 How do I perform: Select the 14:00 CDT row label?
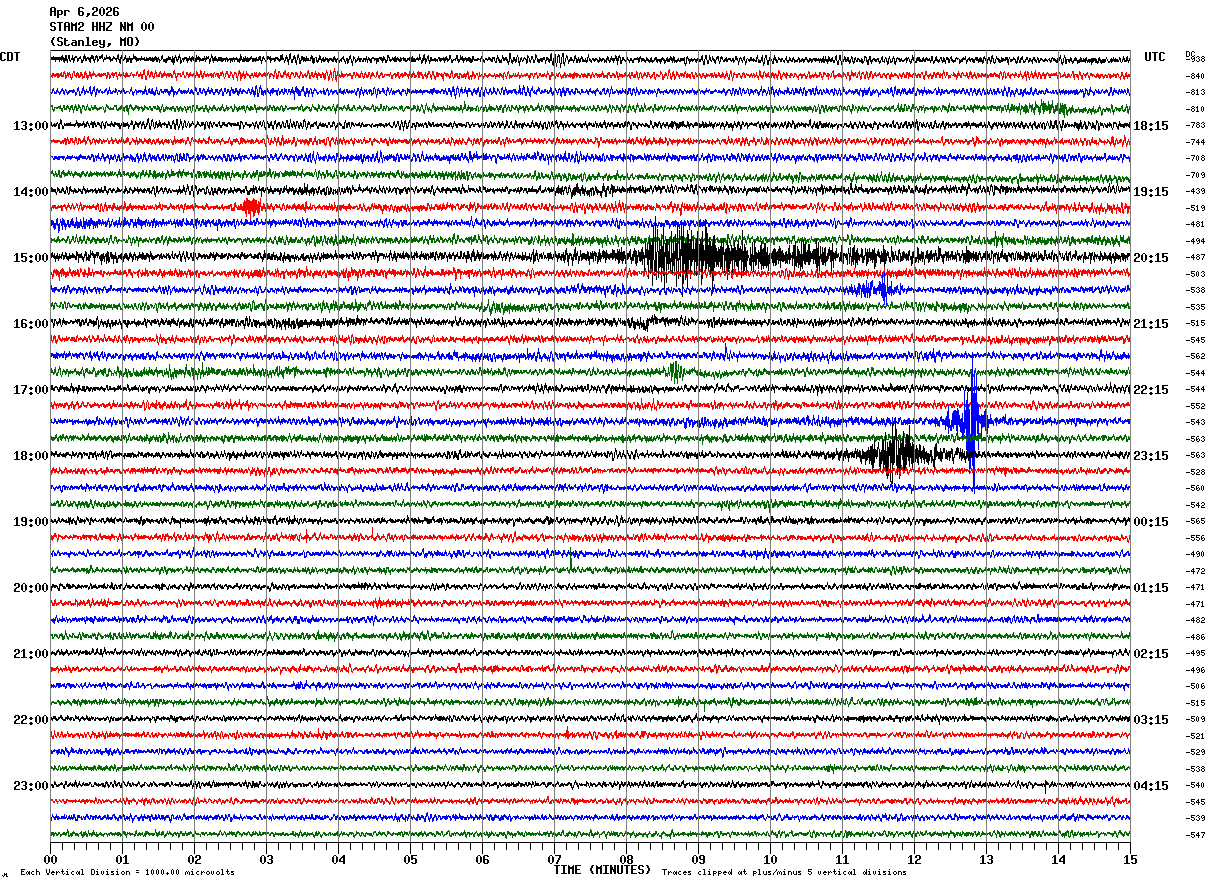(x=31, y=192)
